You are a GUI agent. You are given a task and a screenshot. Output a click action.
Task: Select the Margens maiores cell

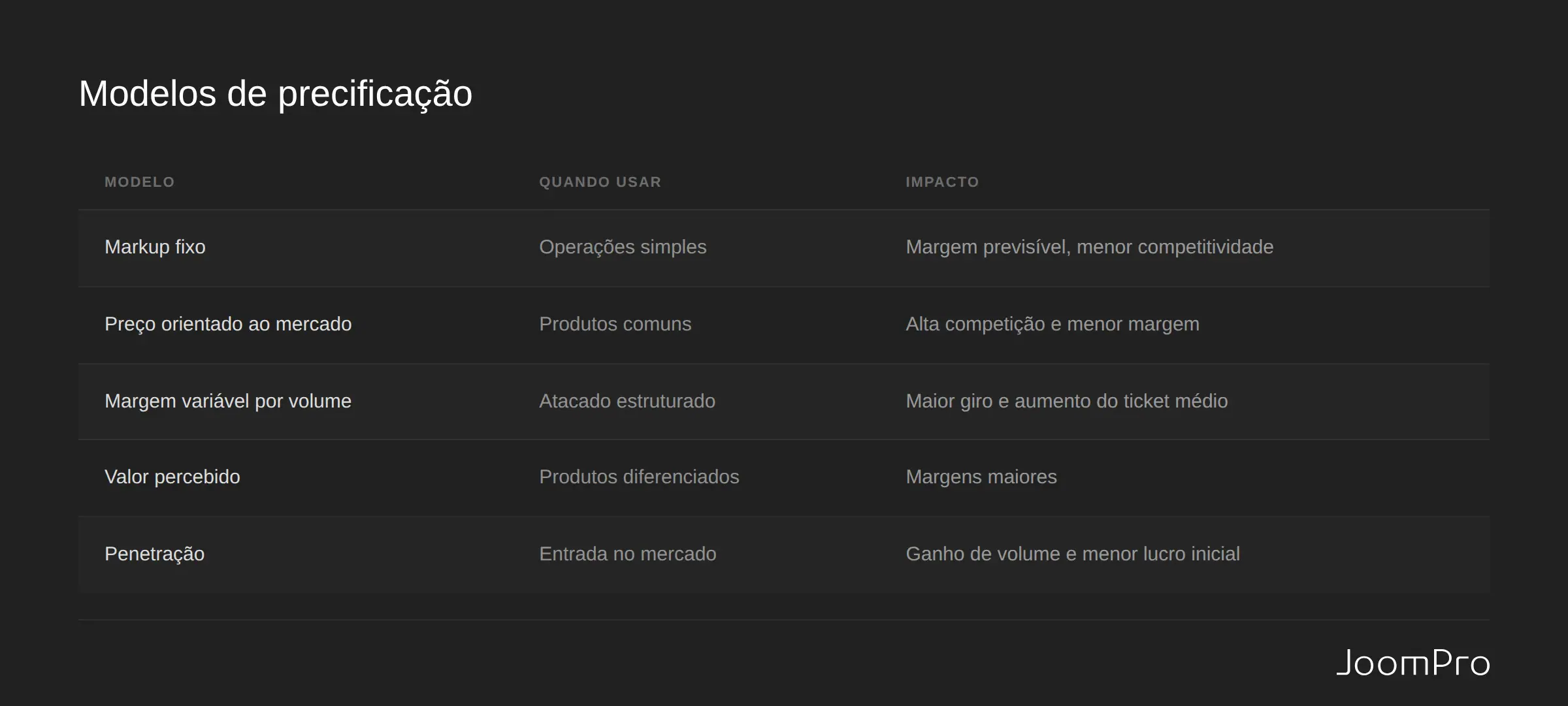click(981, 477)
